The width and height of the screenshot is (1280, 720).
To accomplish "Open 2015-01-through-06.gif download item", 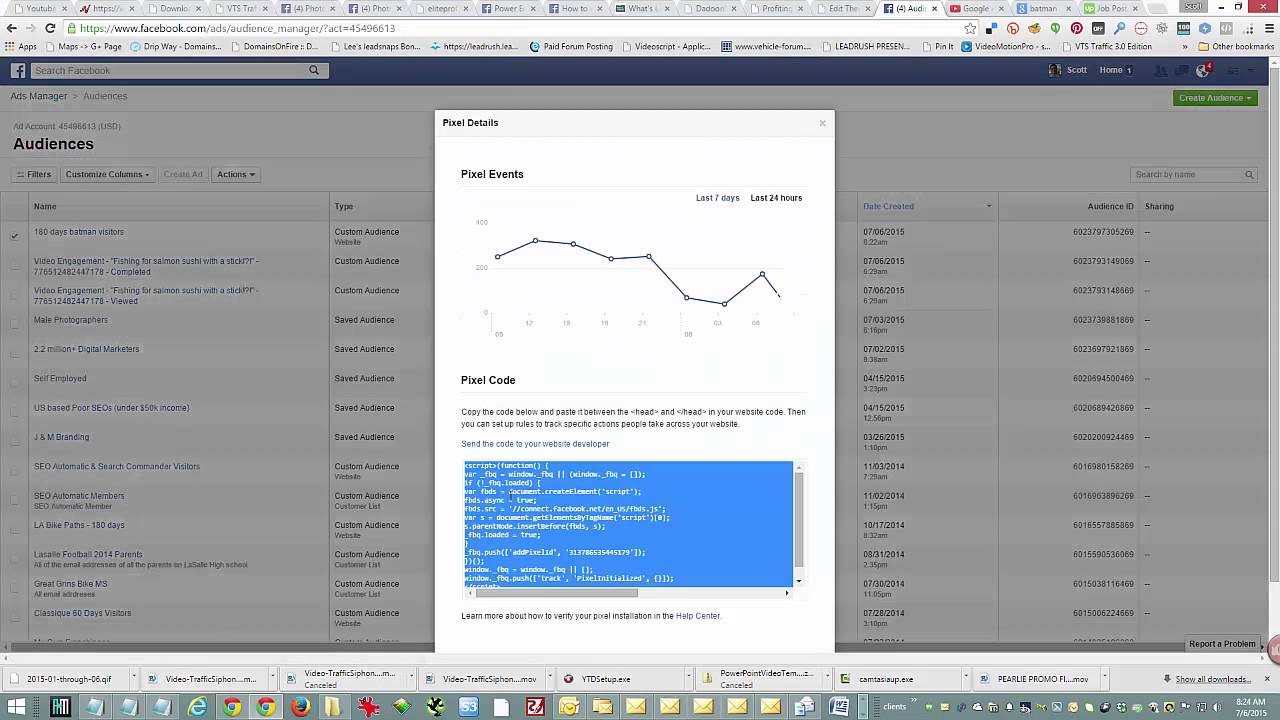I will 70,679.
